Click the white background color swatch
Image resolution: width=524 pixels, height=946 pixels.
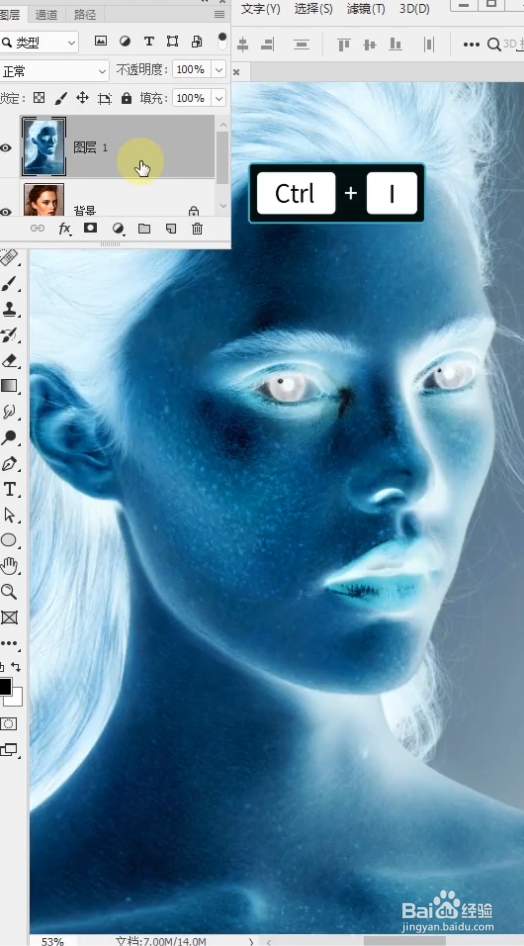pyautogui.click(x=16, y=699)
